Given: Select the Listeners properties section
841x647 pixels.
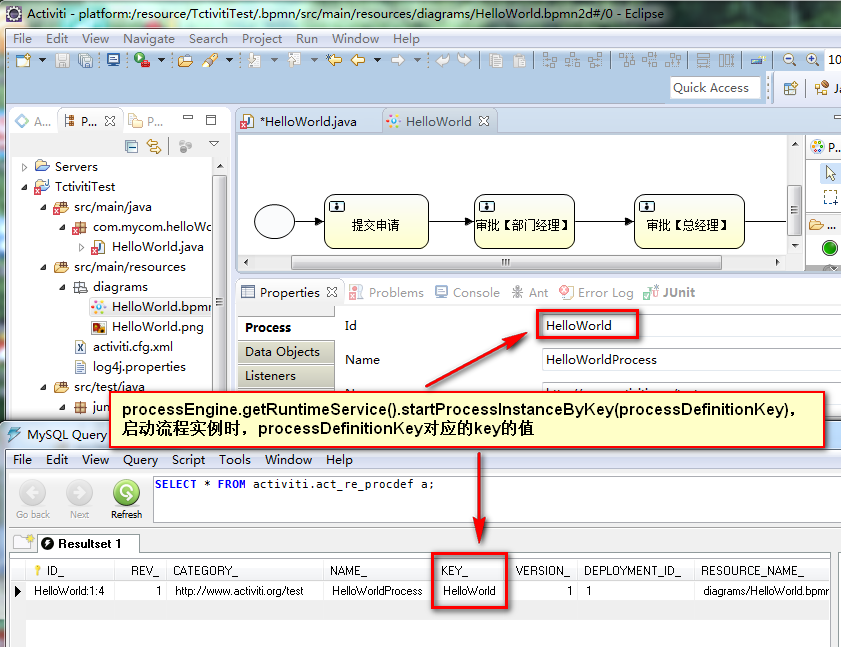Looking at the screenshot, I should tap(286, 376).
